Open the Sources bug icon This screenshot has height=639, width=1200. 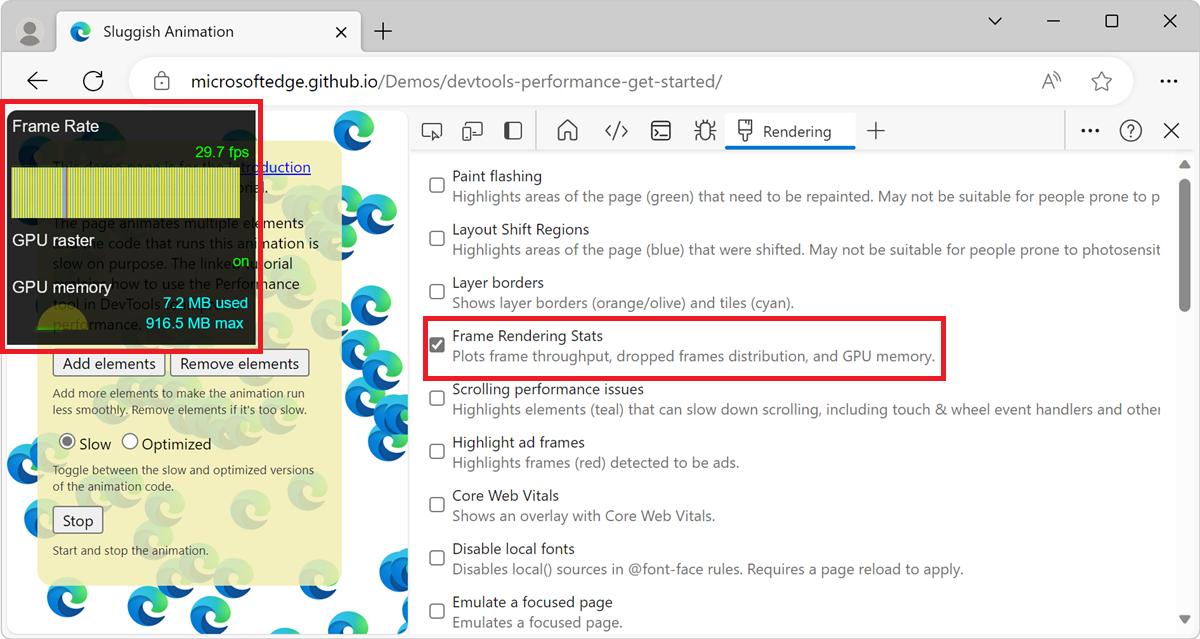coord(705,131)
